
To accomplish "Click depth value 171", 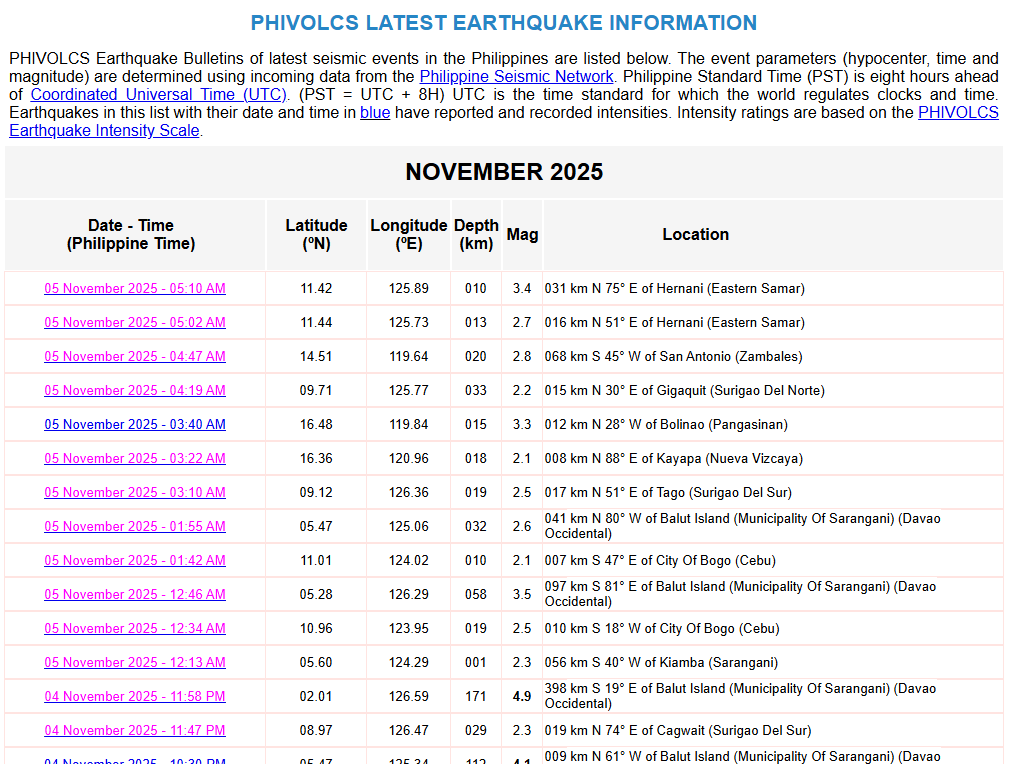I will (x=476, y=696).
